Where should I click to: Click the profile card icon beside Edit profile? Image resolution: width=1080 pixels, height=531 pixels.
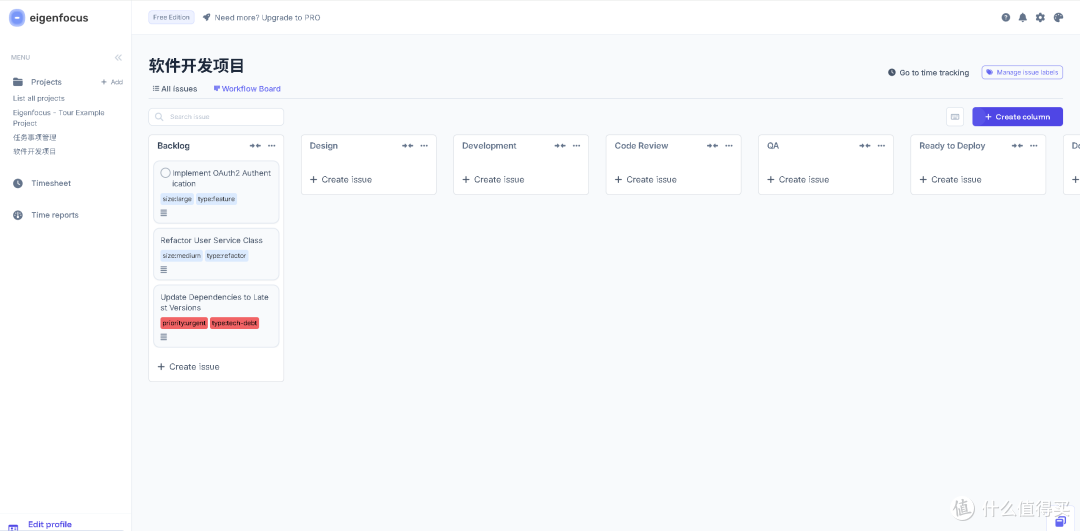pos(12,527)
